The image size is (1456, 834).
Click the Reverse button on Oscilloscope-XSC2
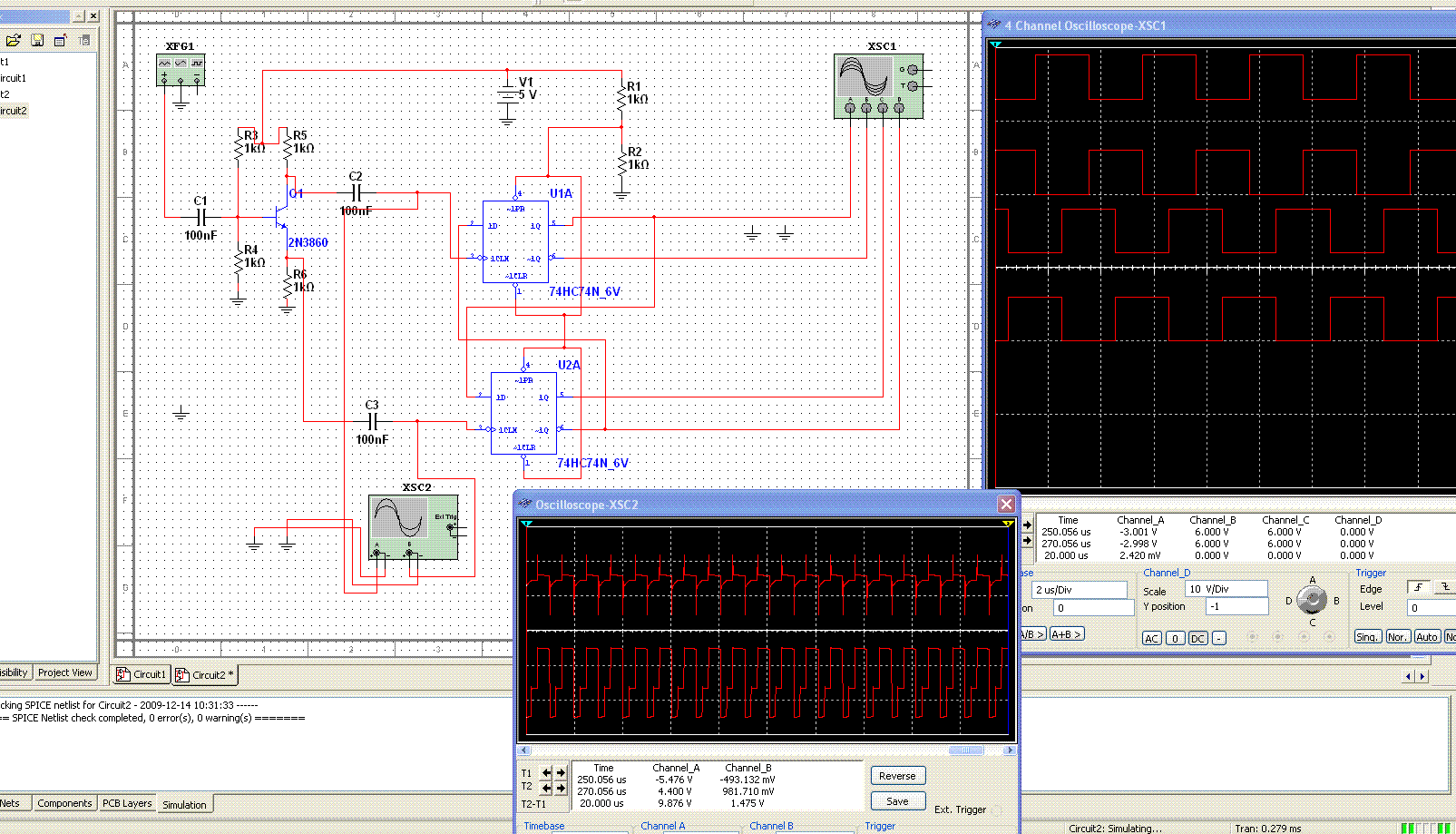coord(897,776)
